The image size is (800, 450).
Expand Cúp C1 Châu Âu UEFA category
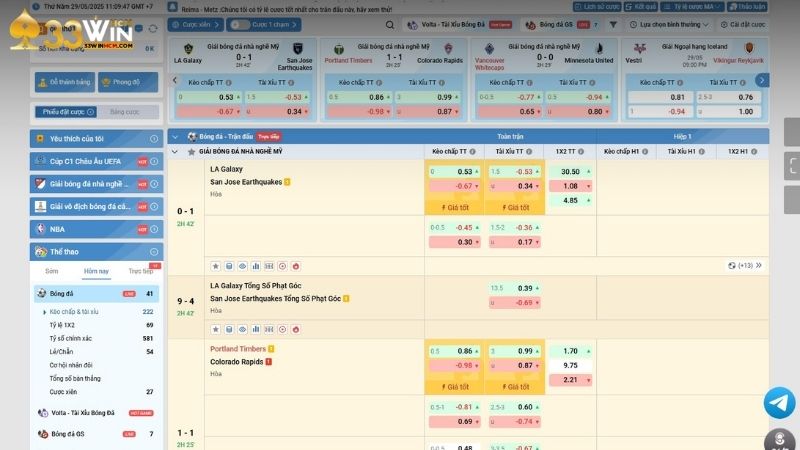point(96,161)
